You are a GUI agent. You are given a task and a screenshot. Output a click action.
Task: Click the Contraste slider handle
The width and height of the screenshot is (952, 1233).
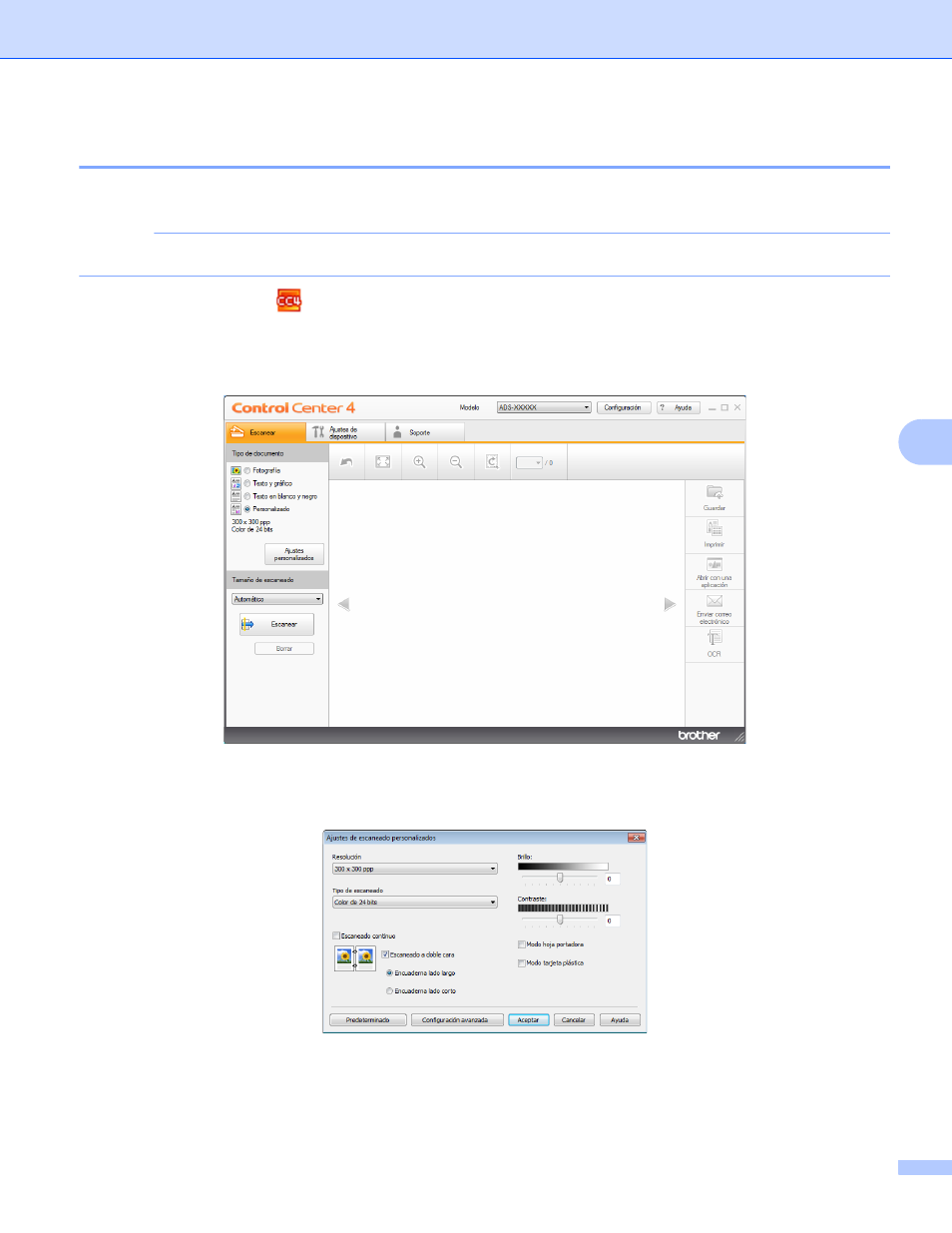pyautogui.click(x=560, y=920)
